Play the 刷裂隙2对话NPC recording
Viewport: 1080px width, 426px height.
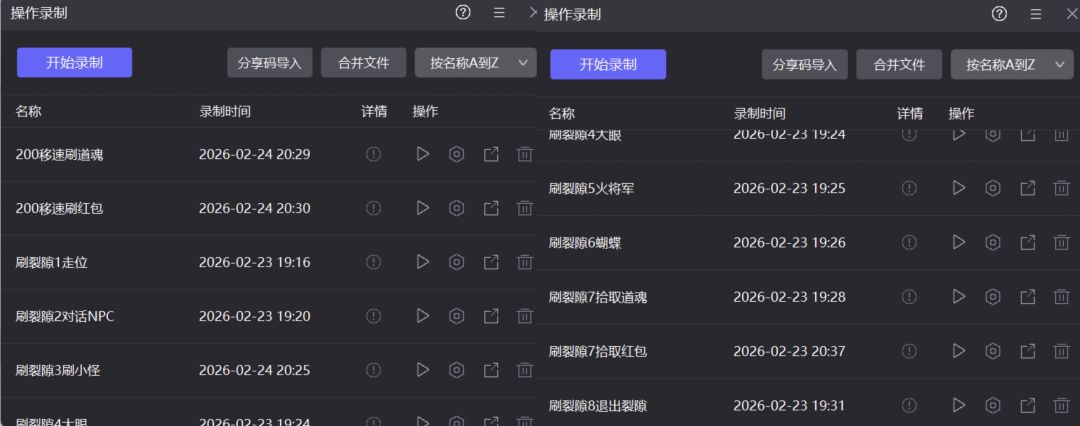pyautogui.click(x=423, y=316)
